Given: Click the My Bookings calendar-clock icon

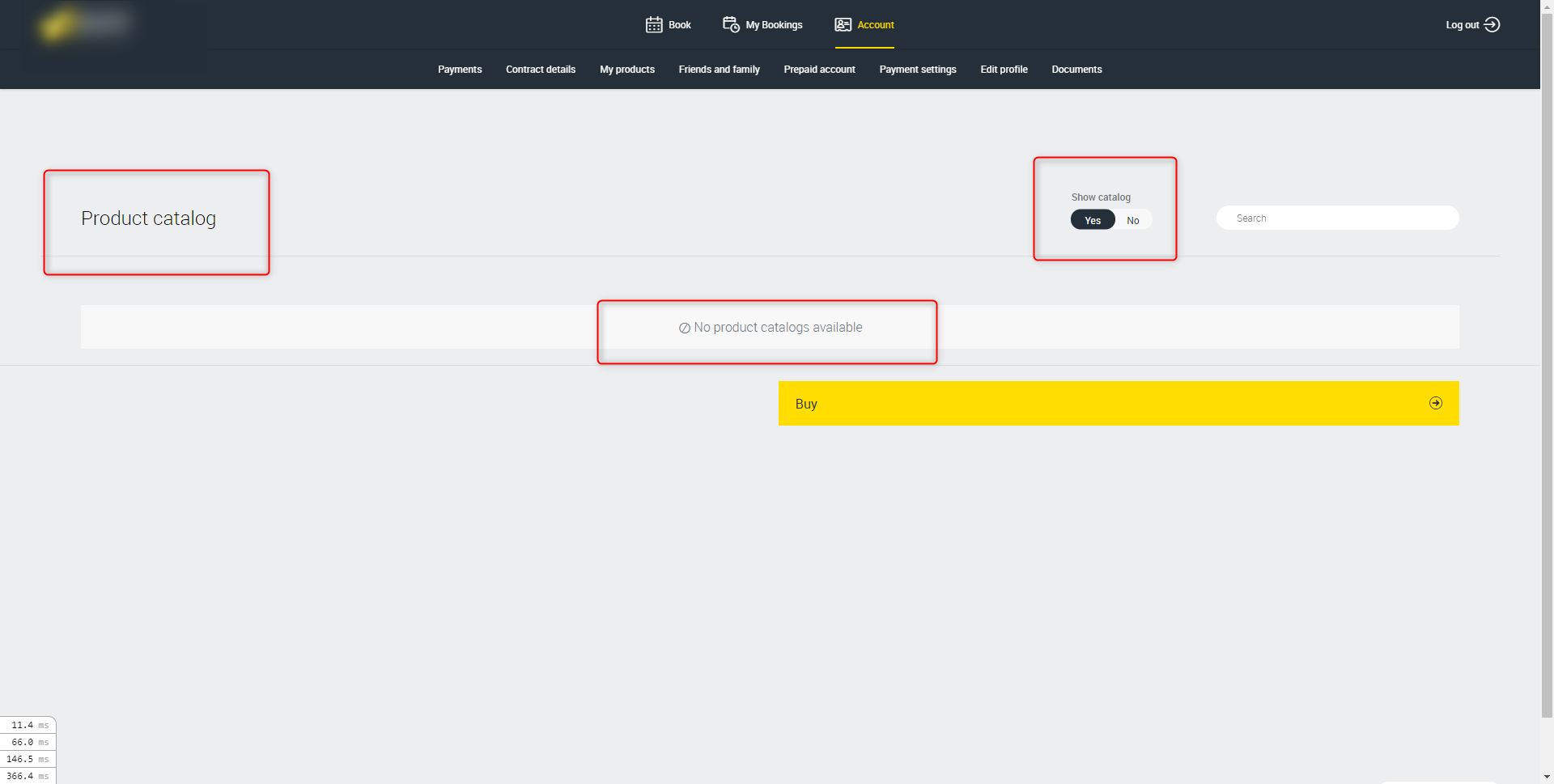Looking at the screenshot, I should (x=731, y=25).
